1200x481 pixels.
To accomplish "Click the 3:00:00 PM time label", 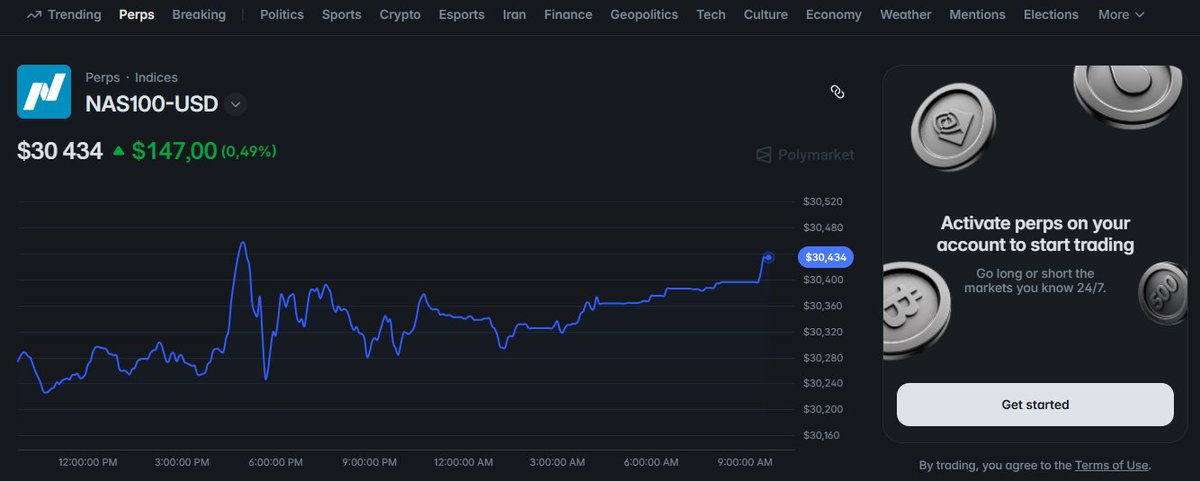I will pyautogui.click(x=180, y=463).
